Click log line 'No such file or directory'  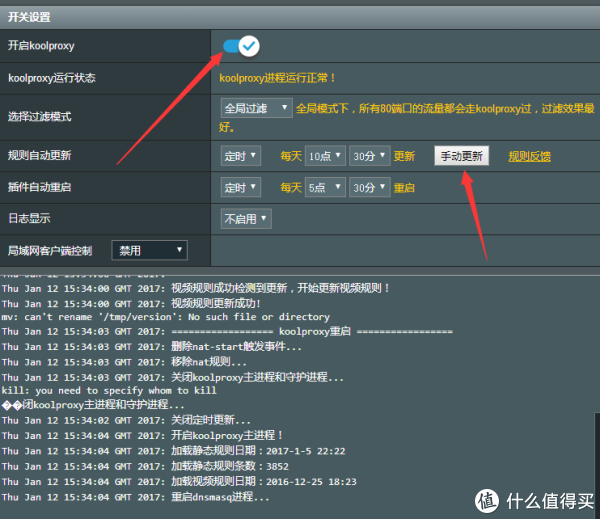pos(166,317)
